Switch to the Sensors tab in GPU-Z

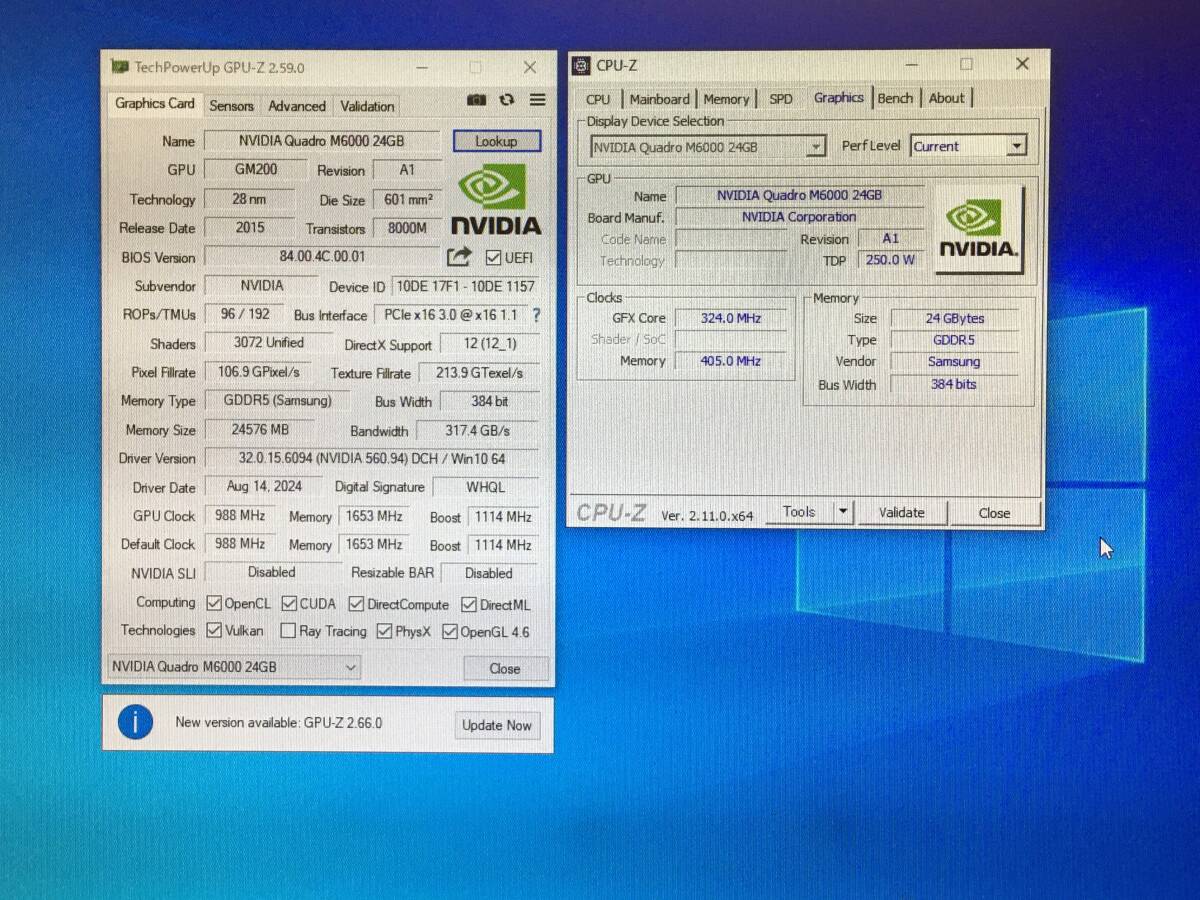pos(231,106)
